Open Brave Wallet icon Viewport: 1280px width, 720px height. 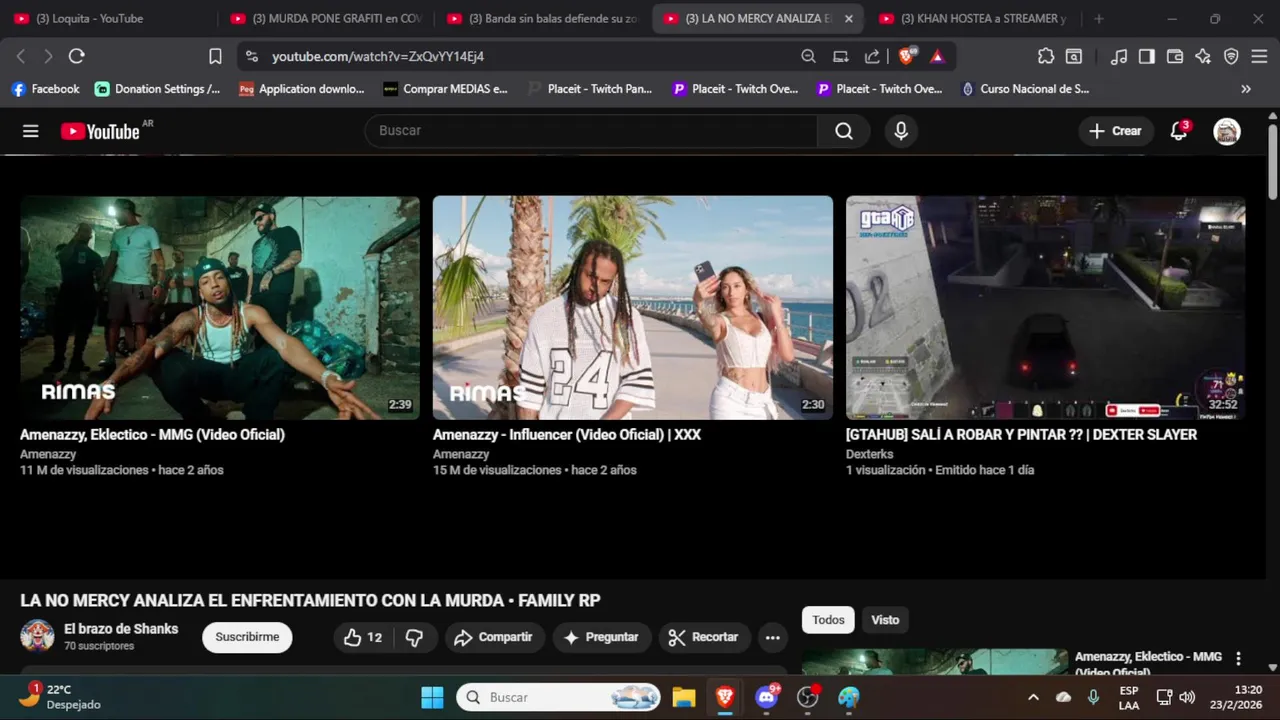pos(1175,56)
